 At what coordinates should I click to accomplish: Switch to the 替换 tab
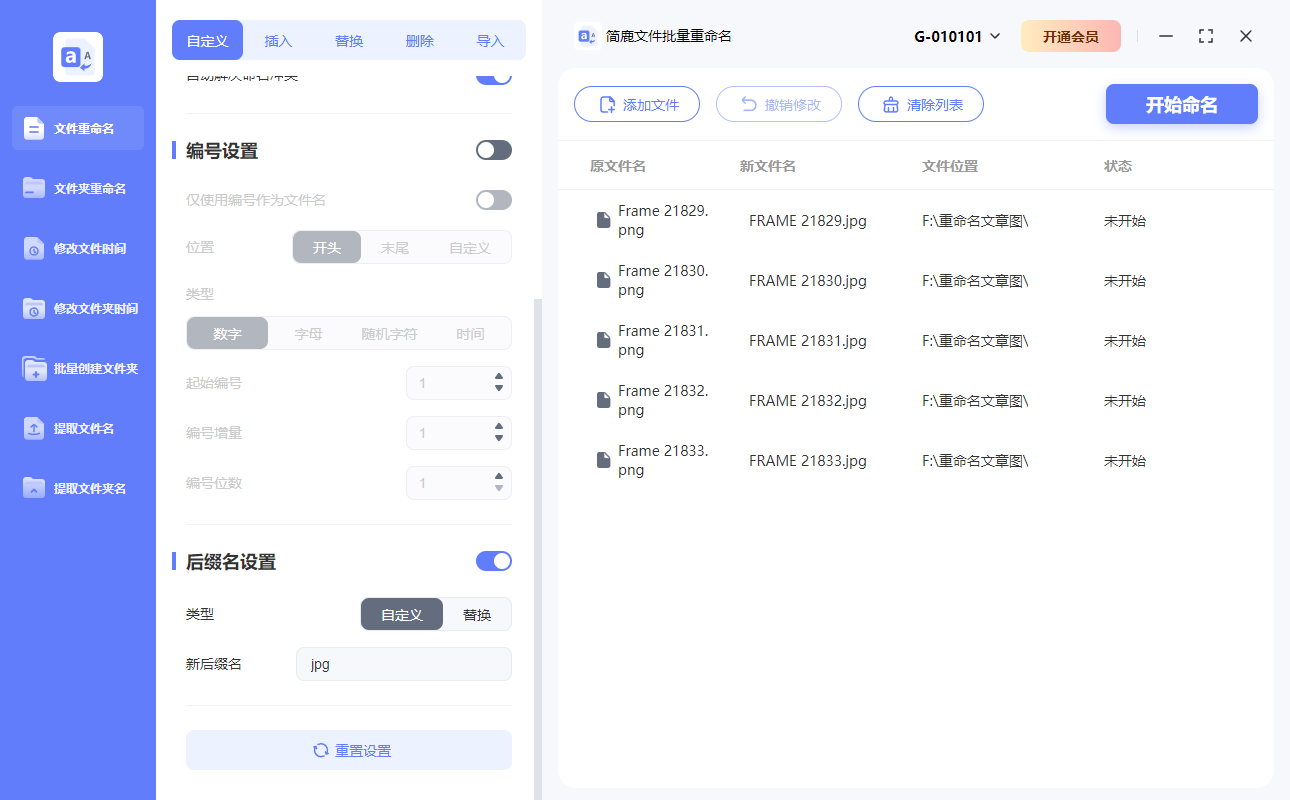(348, 40)
